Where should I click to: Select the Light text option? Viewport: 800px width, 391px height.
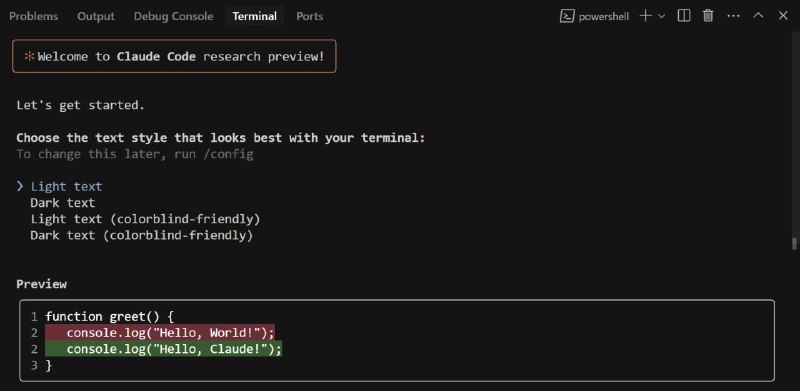pos(66,187)
